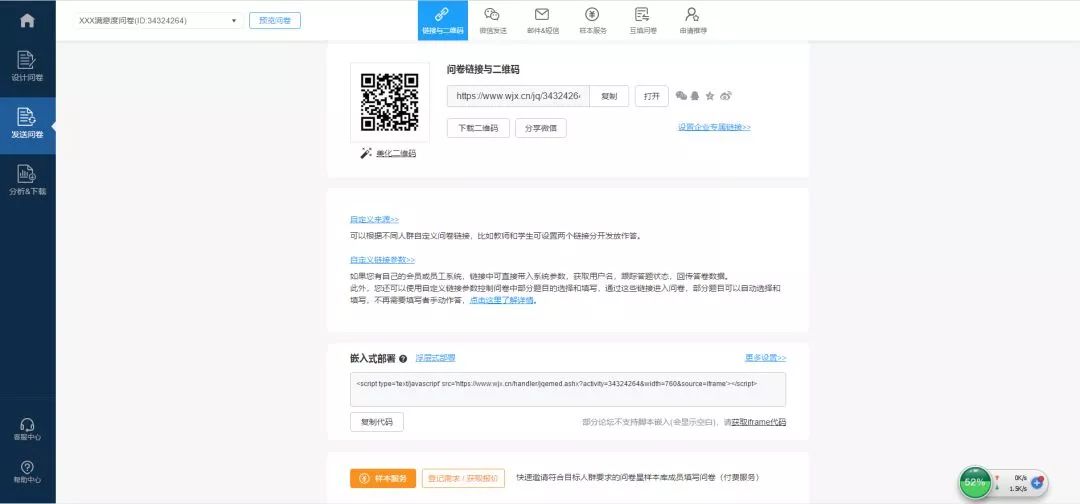Open 更多设置 link
Screen dimensions: 1080x504
tap(765, 358)
